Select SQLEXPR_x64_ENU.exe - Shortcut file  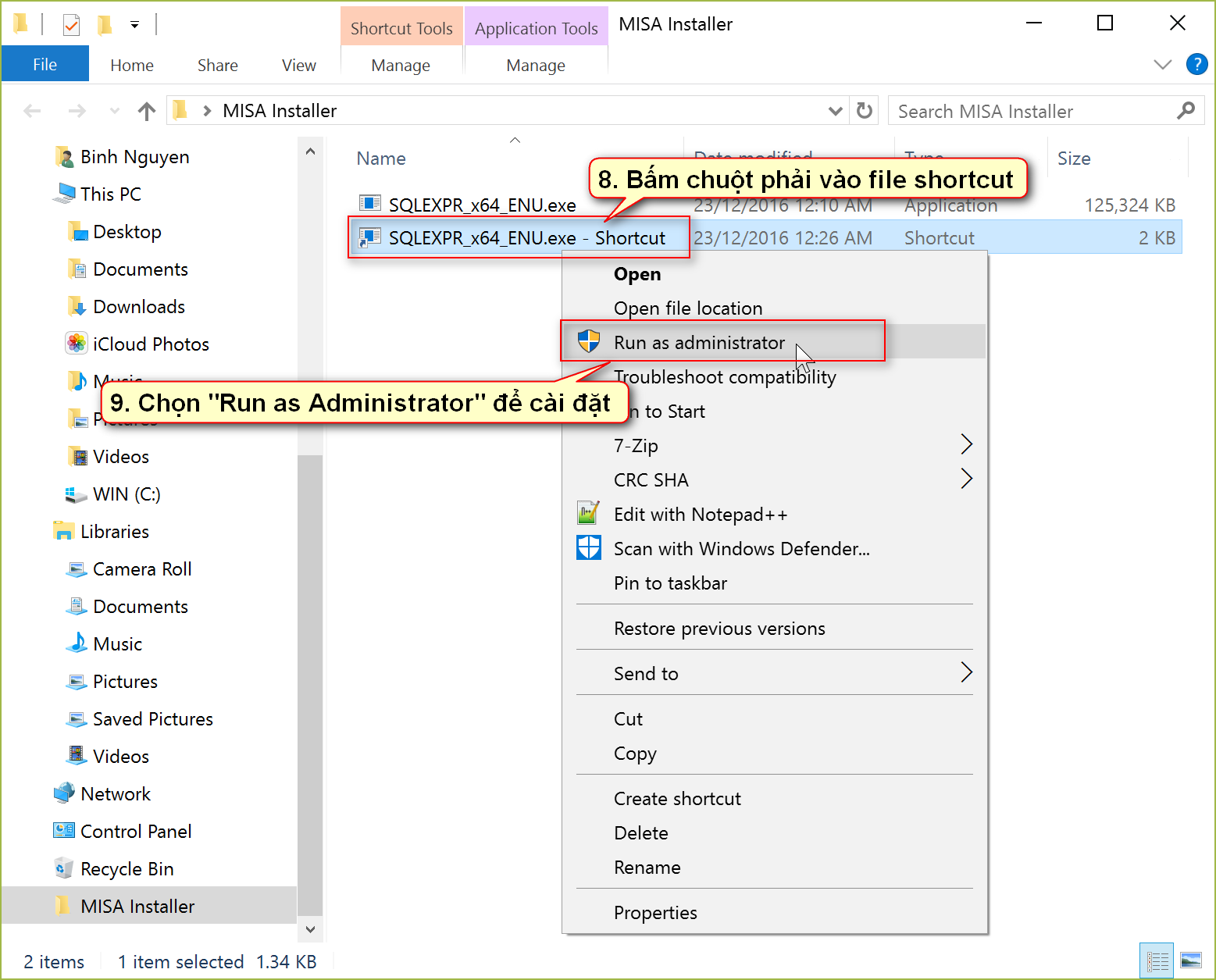527,238
